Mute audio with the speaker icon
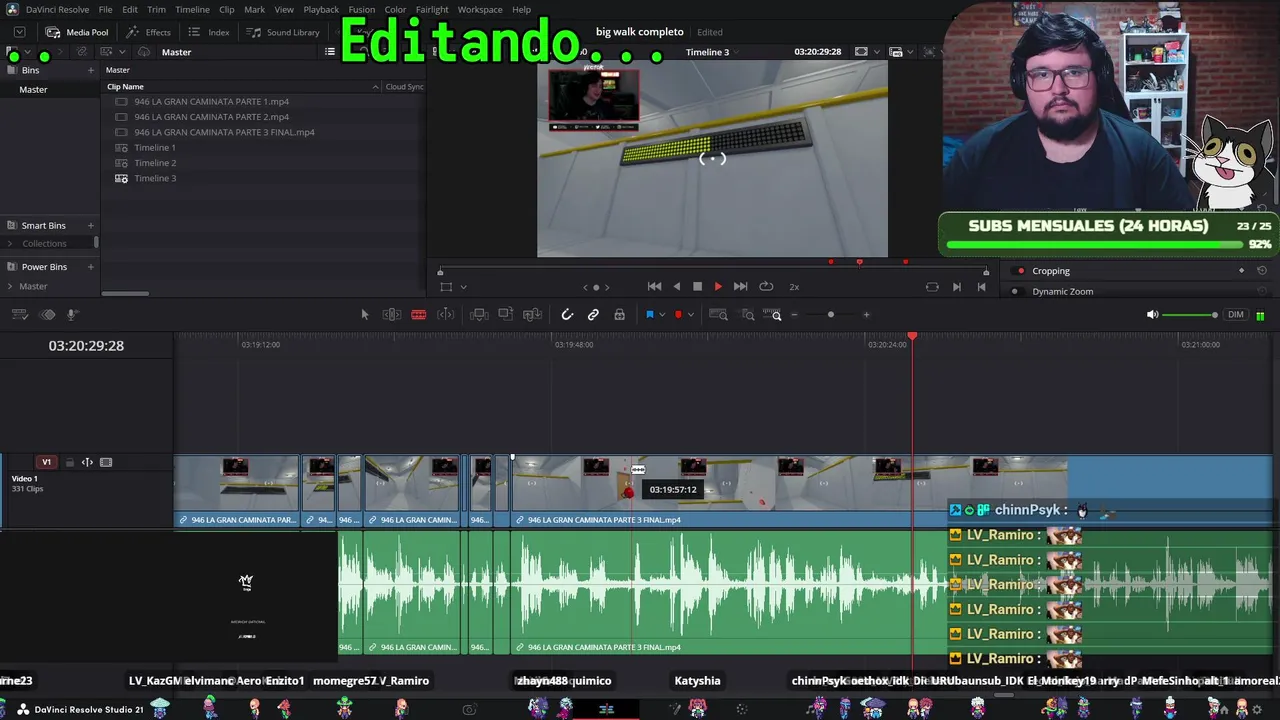1280x720 pixels. click(1152, 315)
